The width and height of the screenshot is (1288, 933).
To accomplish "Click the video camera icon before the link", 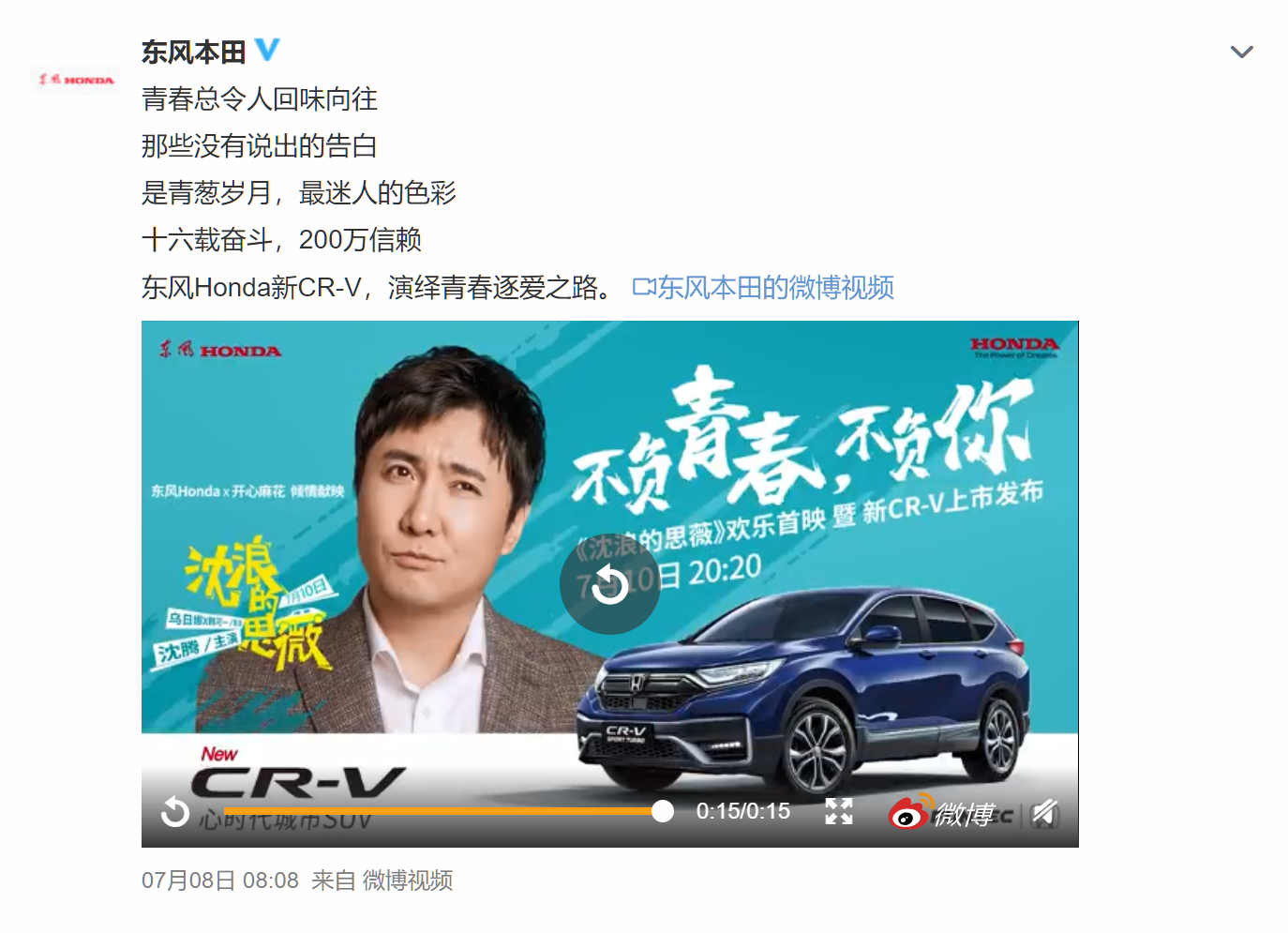I will pos(644,287).
